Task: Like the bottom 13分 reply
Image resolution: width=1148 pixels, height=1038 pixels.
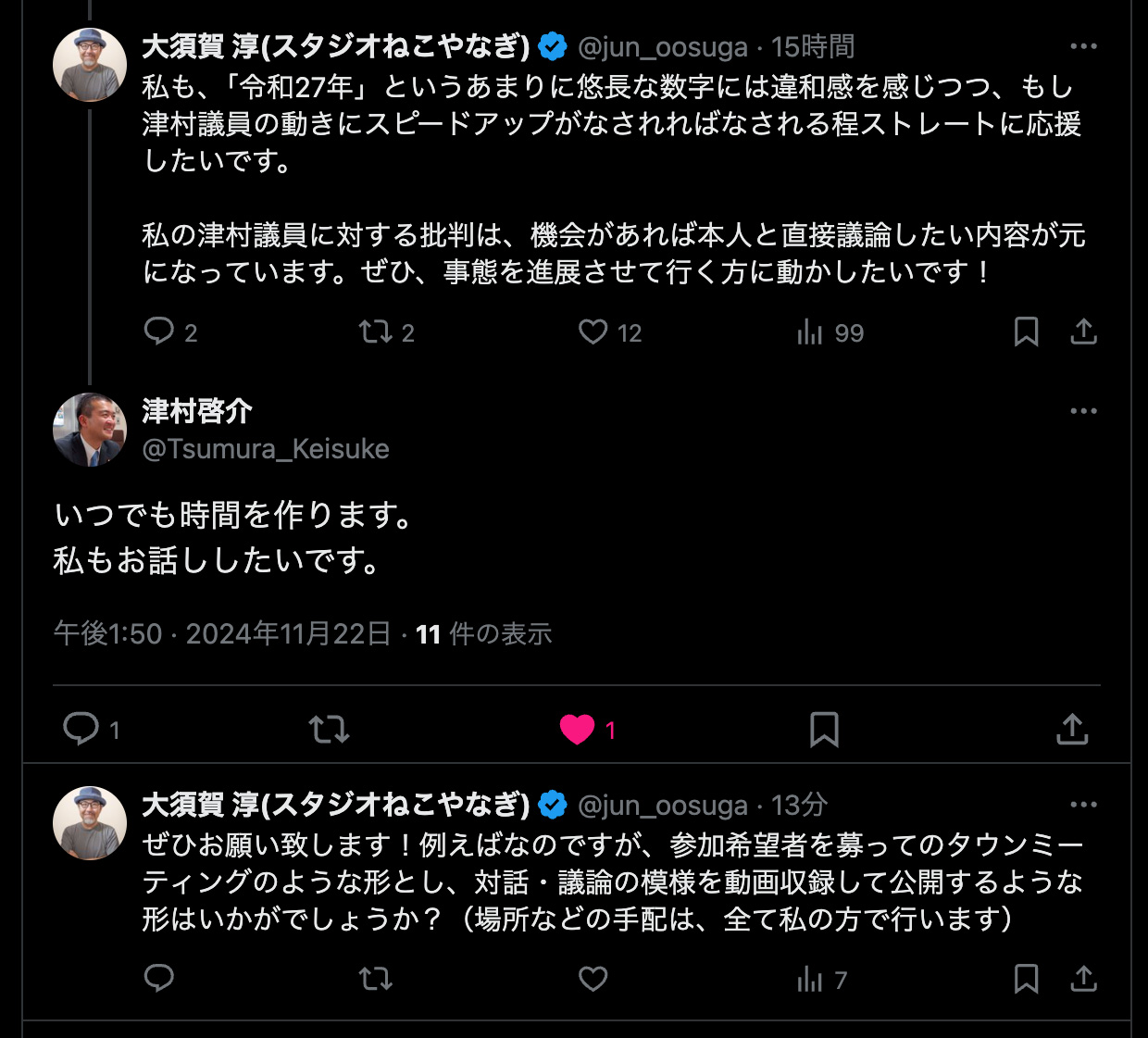Action: tap(593, 979)
